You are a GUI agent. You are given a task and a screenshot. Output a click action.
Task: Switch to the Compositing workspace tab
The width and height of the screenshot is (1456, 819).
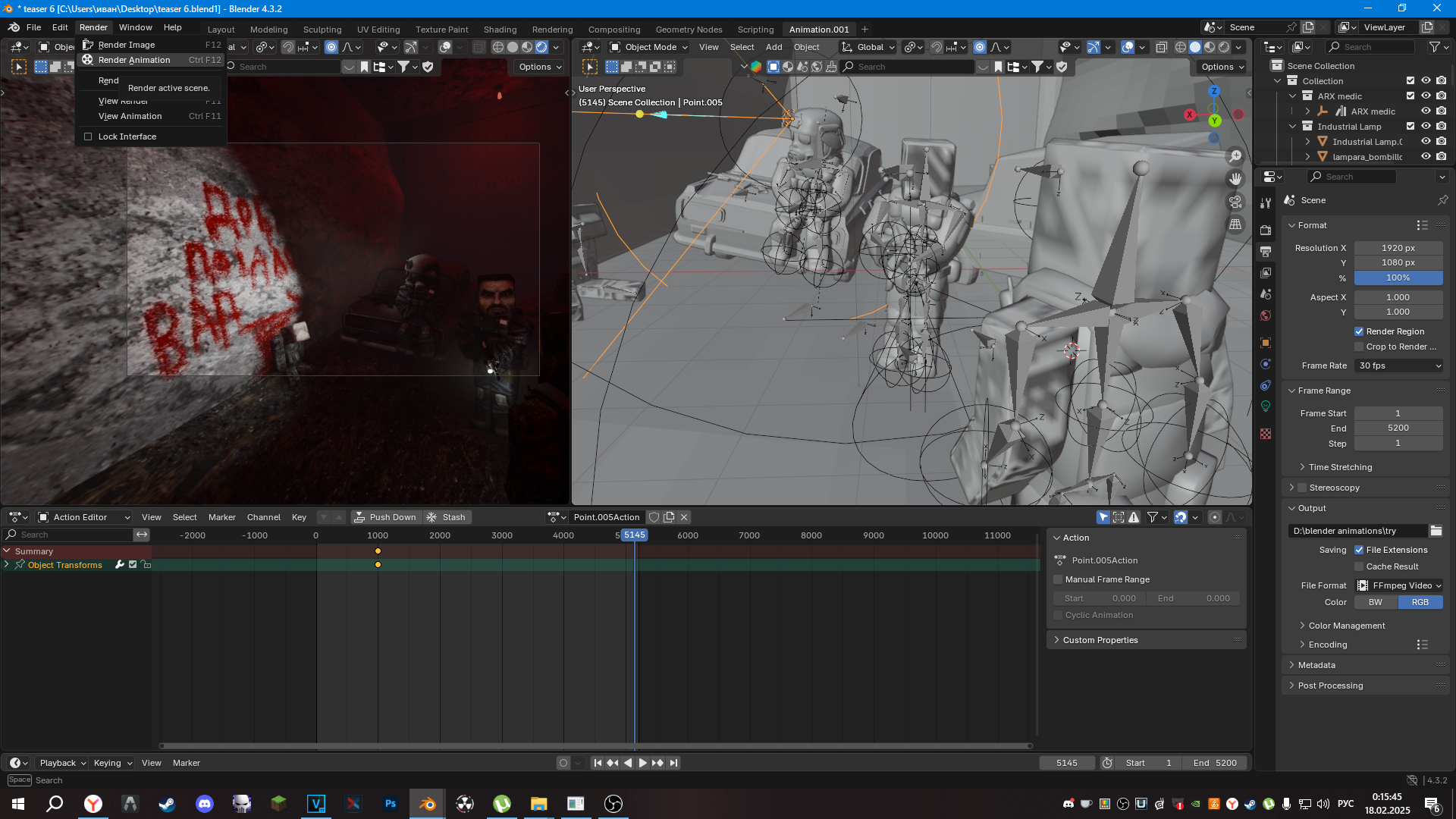(x=613, y=30)
